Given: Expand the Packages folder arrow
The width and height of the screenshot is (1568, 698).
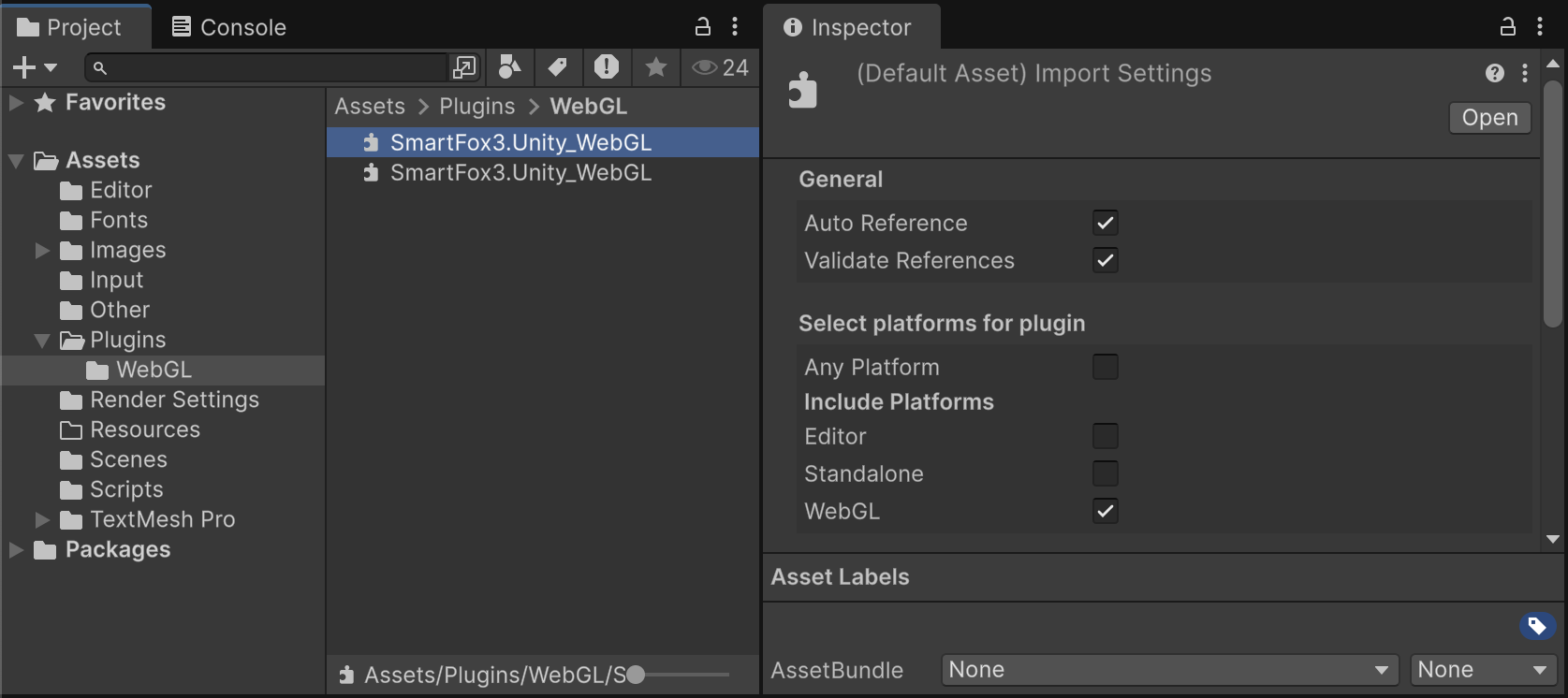Looking at the screenshot, I should click(16, 550).
